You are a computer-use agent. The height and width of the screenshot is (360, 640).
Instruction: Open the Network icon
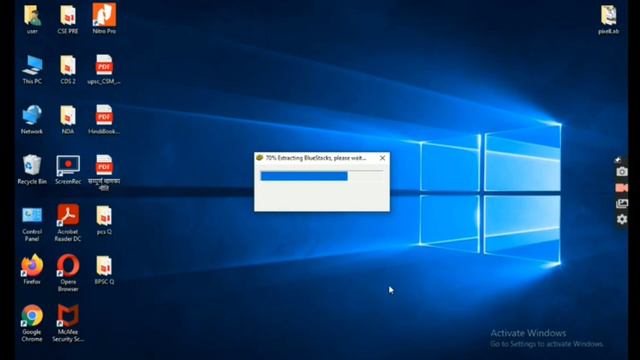pos(32,120)
